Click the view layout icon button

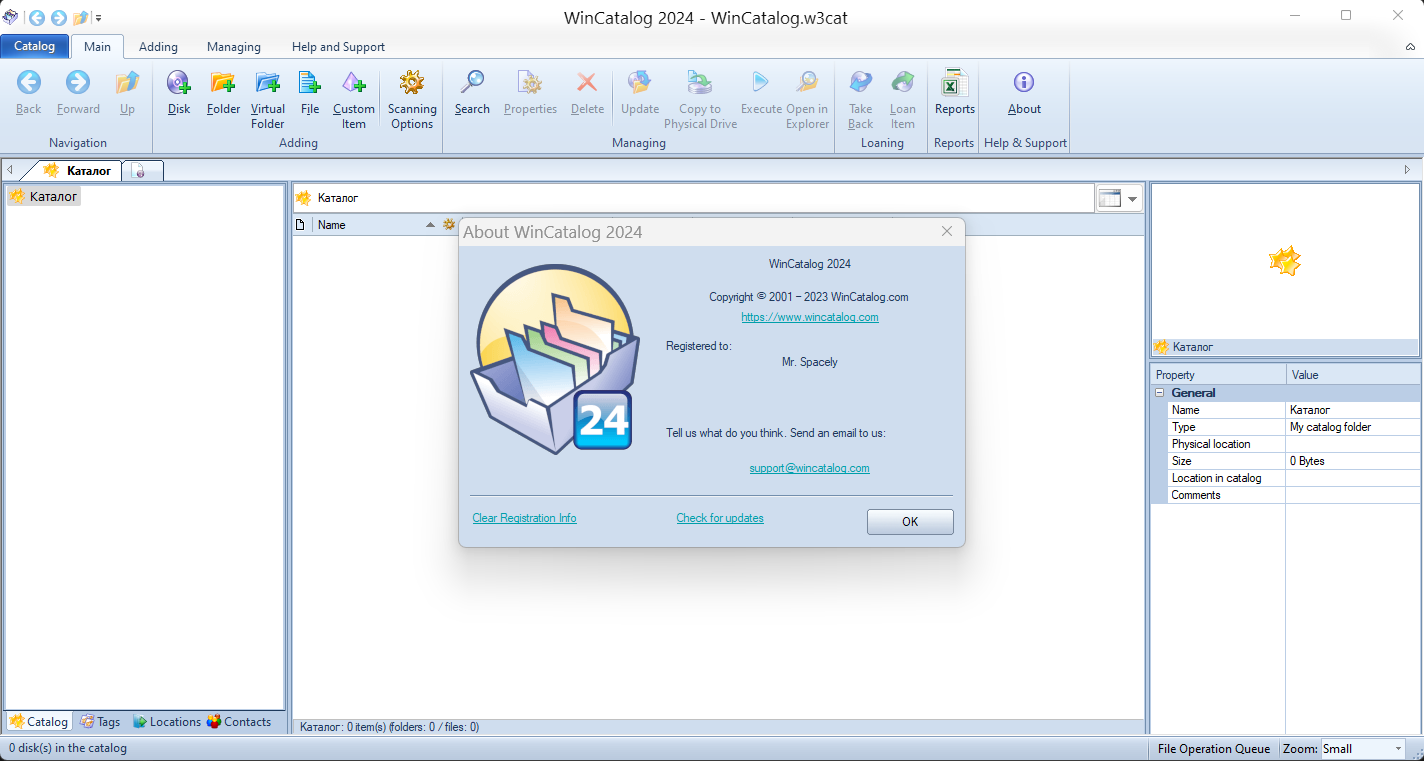(1110, 199)
